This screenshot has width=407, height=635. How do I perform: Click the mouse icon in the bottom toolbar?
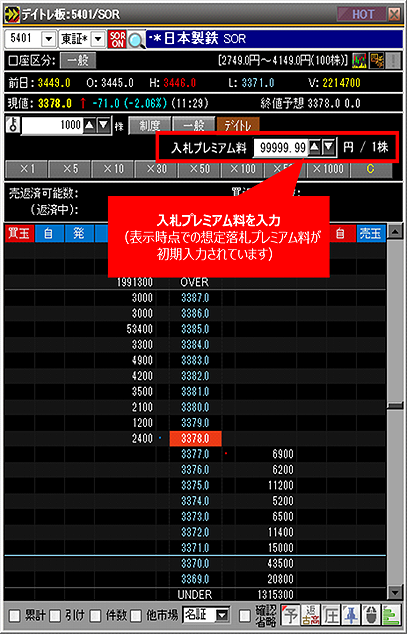click(x=371, y=616)
